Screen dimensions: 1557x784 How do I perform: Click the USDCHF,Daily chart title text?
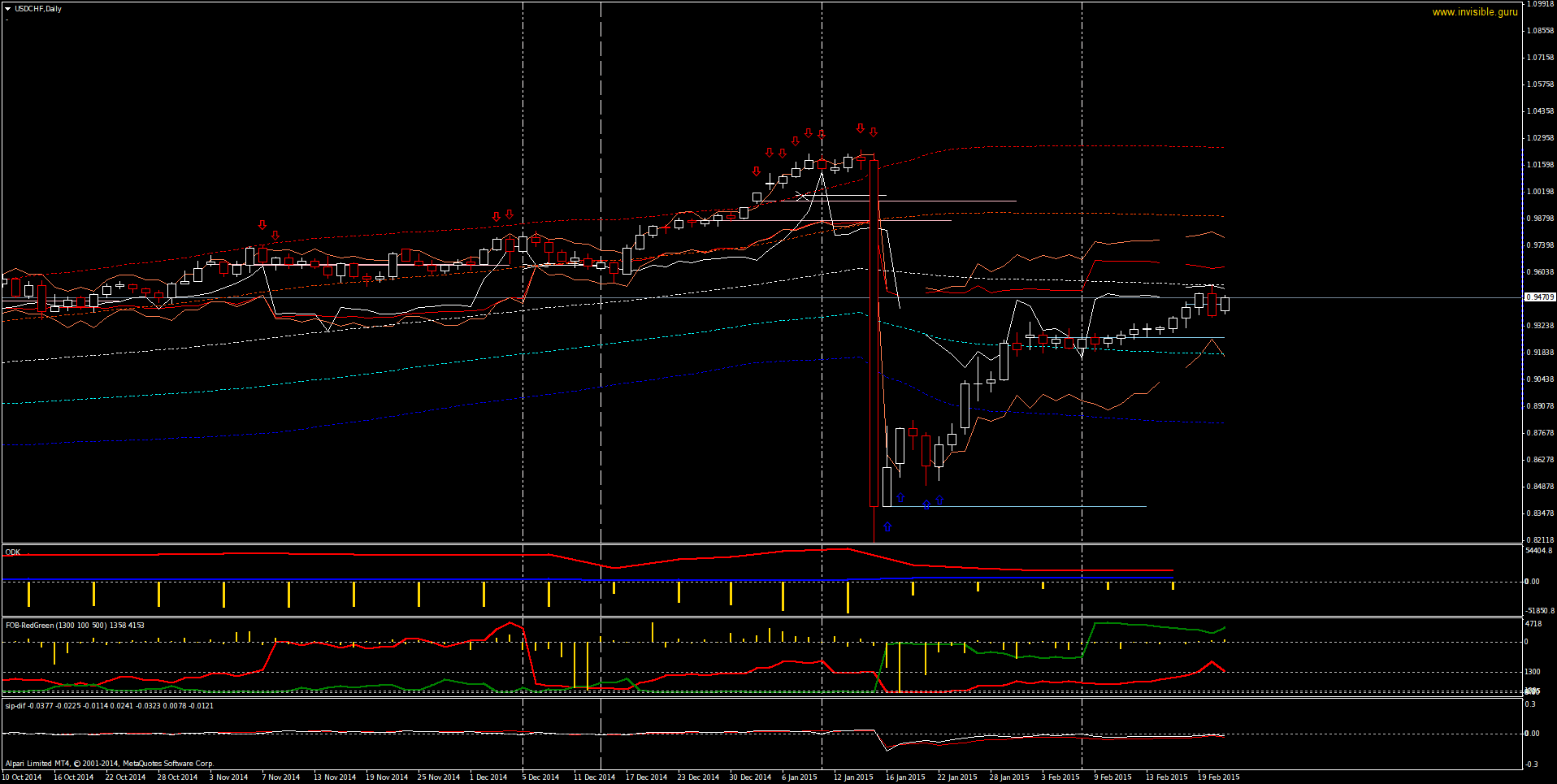pos(37,9)
